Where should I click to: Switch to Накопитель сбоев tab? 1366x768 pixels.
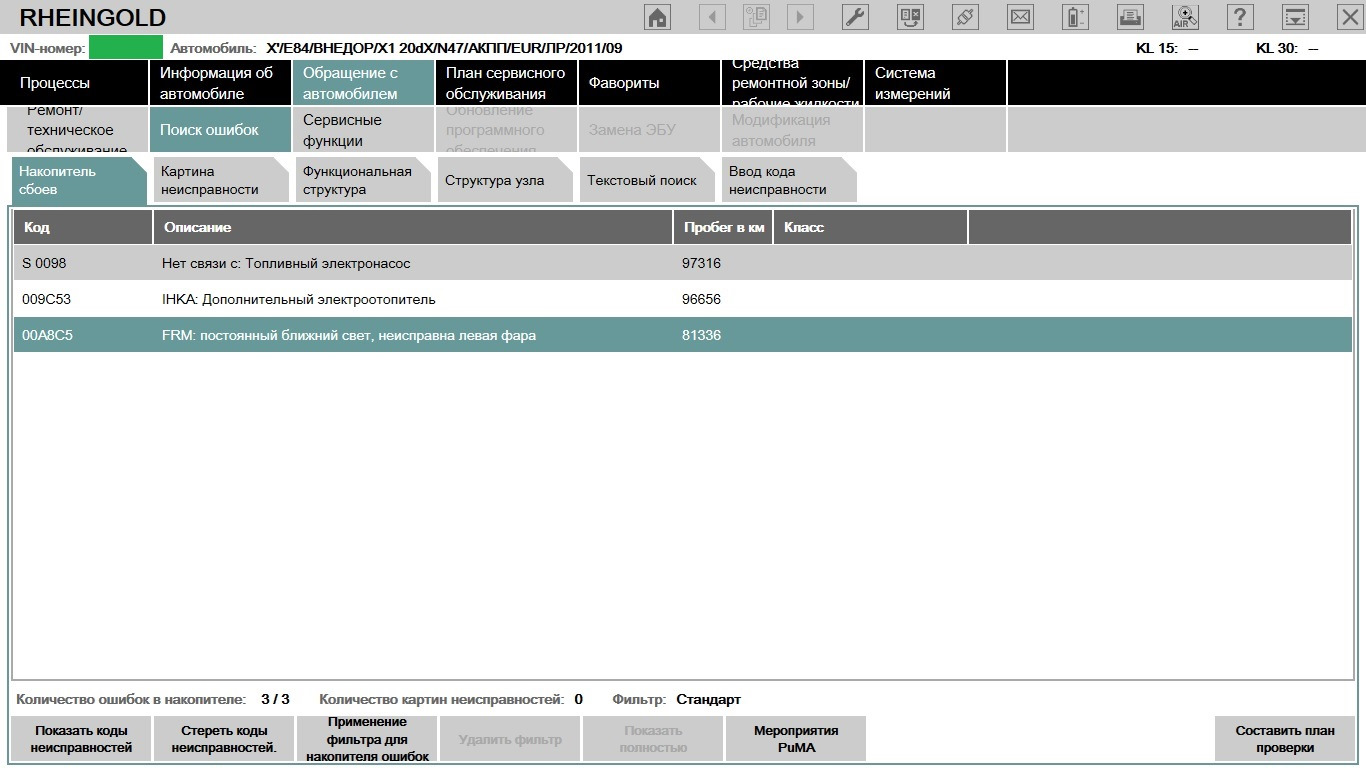(80, 180)
